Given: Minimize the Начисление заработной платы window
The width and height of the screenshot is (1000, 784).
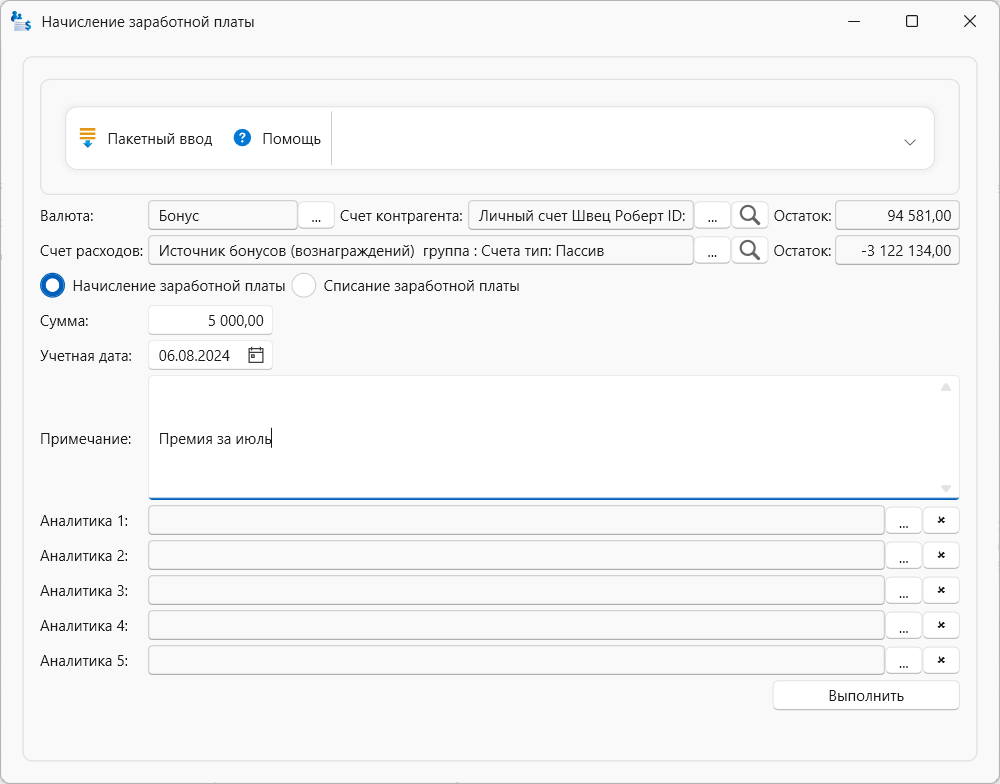Looking at the screenshot, I should 854,21.
